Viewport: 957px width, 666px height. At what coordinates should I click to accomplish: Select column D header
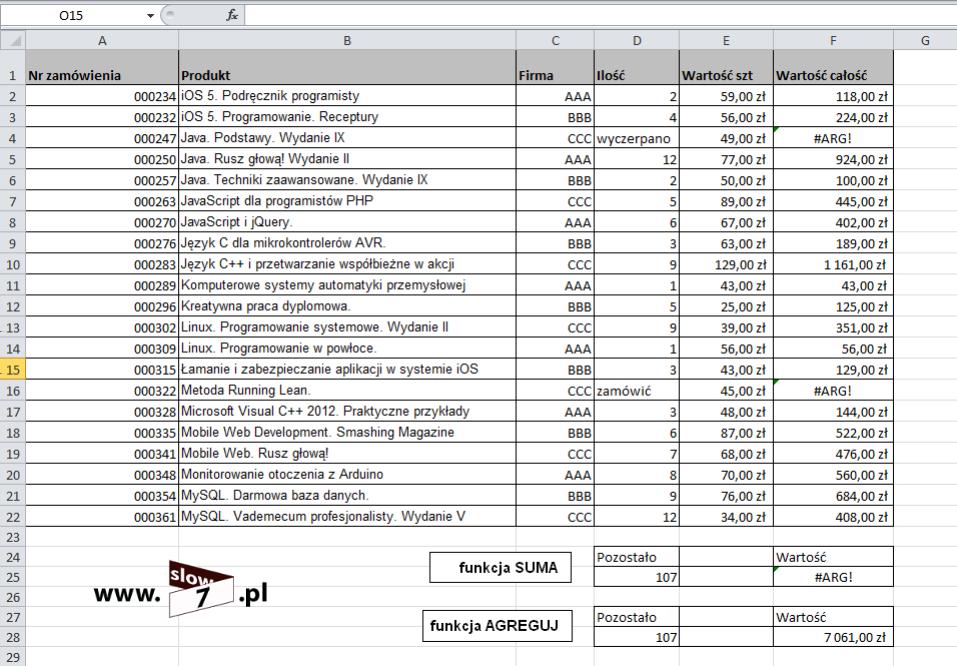(x=637, y=41)
